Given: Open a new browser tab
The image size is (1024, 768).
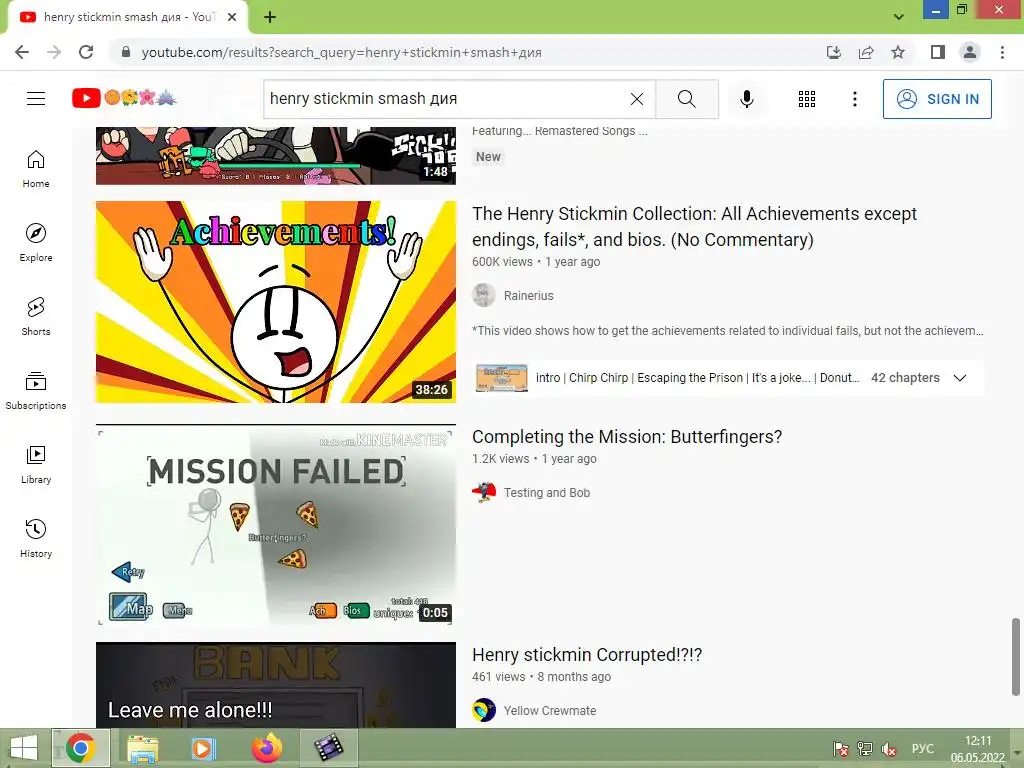Looking at the screenshot, I should [x=270, y=18].
